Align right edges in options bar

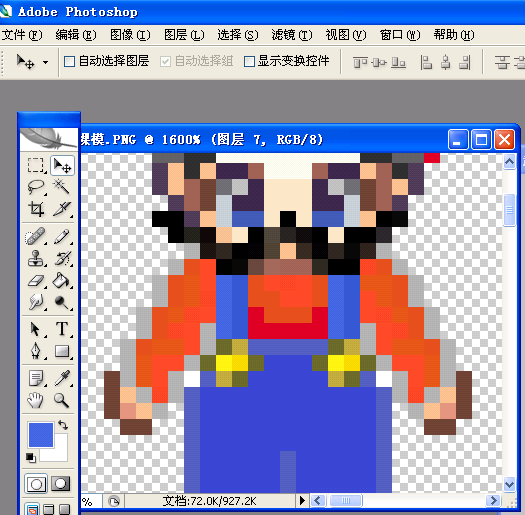click(x=465, y=62)
